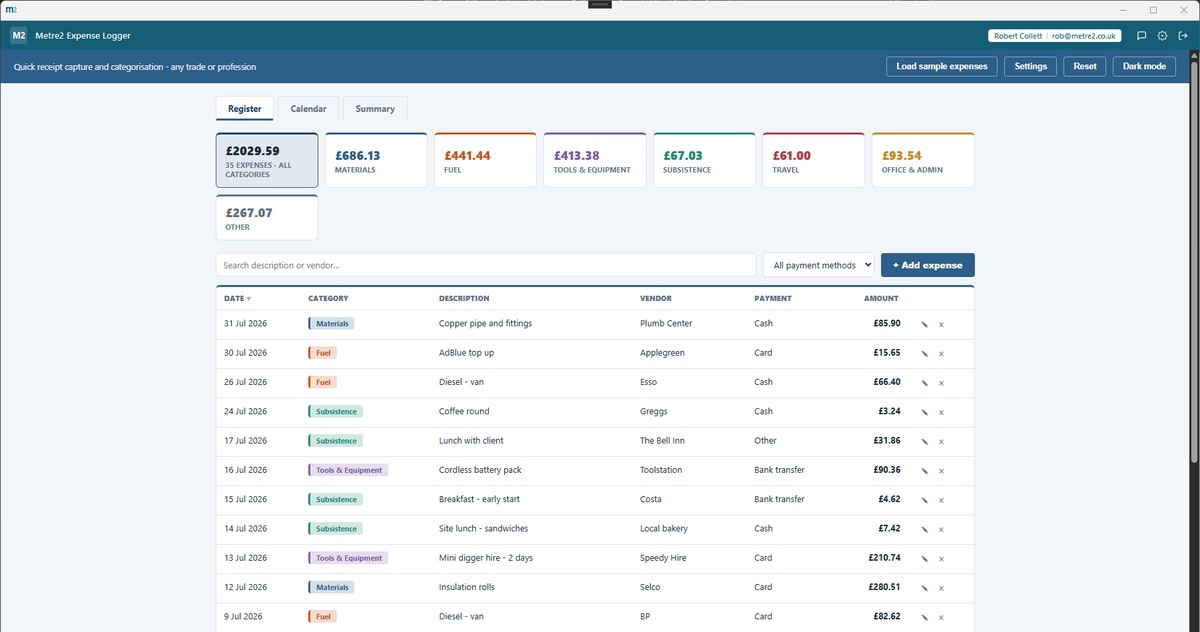Click the Reset button
The width and height of the screenshot is (1200, 632).
(x=1085, y=66)
